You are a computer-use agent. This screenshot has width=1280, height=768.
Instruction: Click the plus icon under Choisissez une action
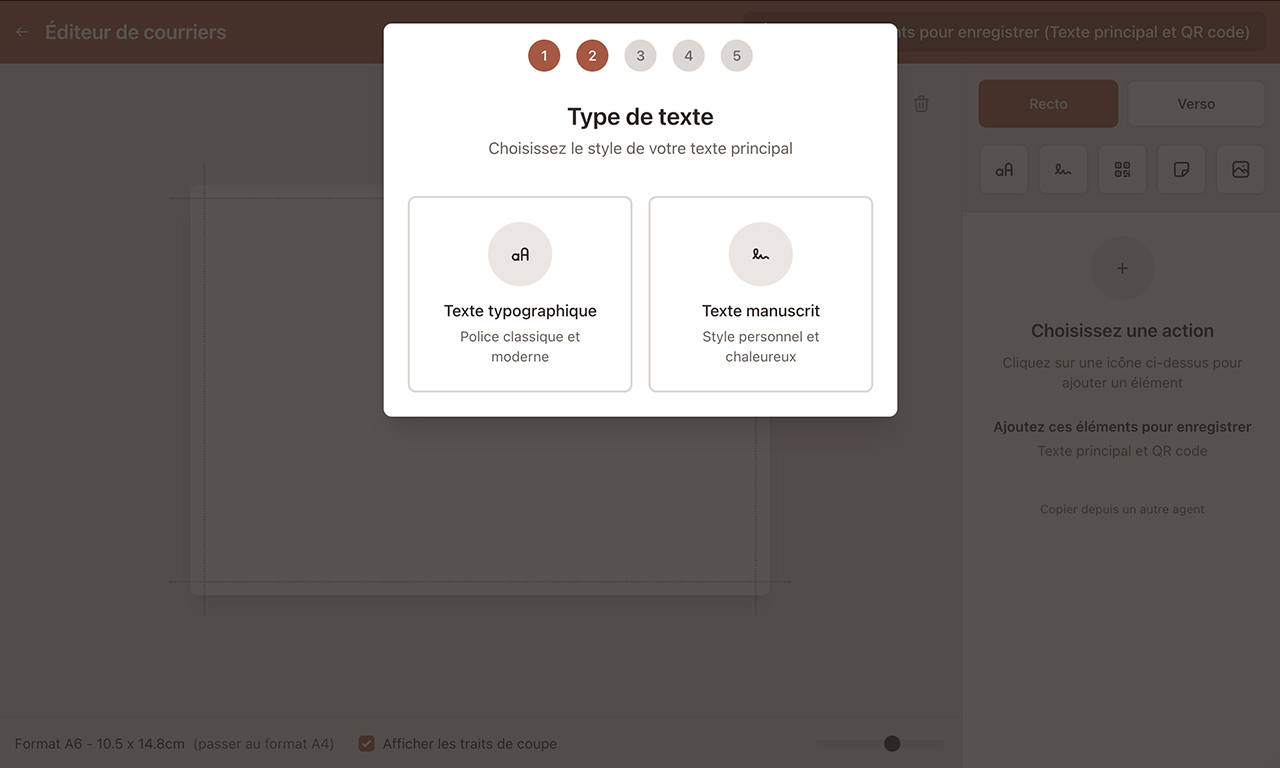point(1122,268)
